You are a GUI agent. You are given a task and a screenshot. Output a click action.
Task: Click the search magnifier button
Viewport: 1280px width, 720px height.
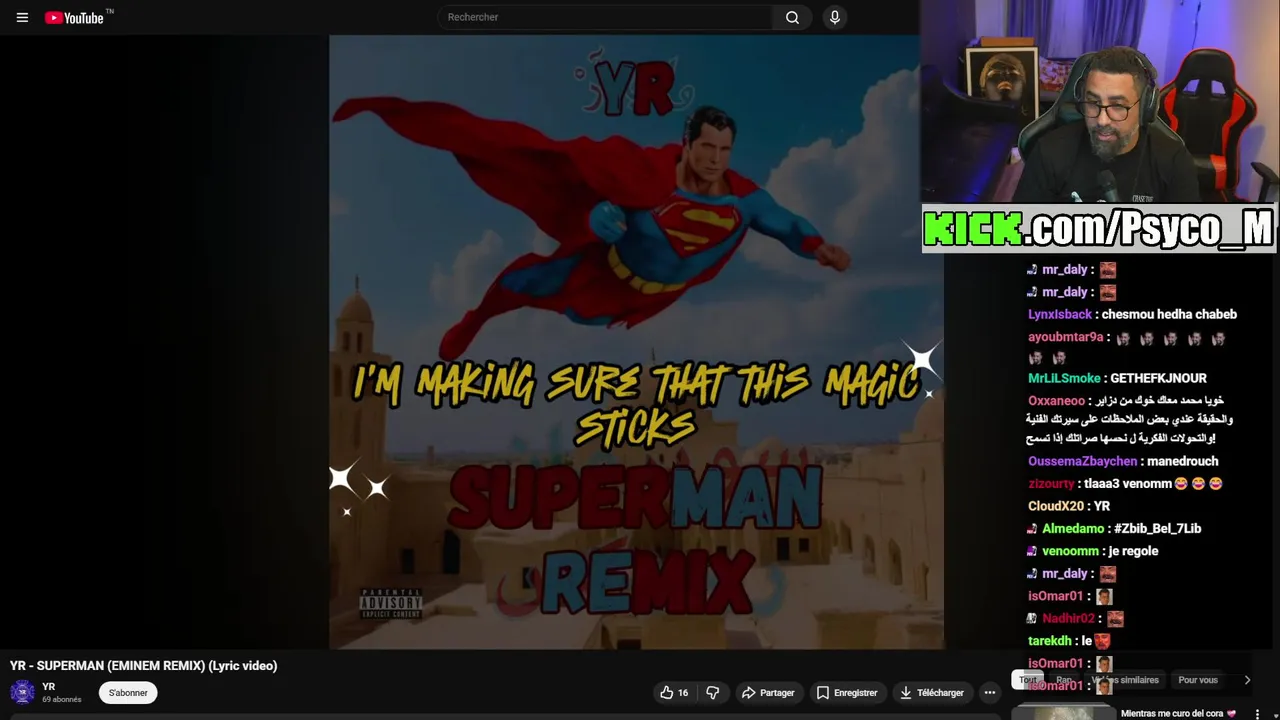click(792, 17)
